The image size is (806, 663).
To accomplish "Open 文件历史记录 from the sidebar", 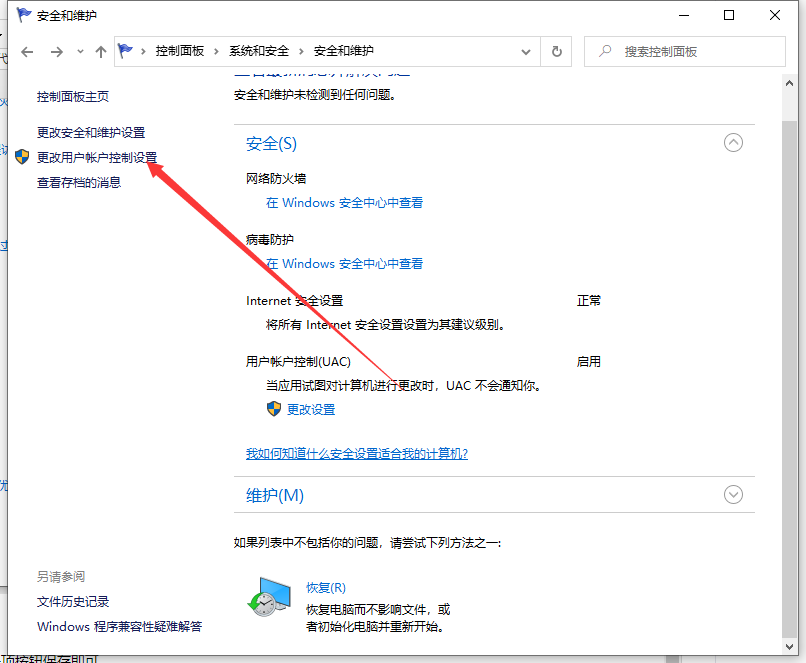I will 73,601.
